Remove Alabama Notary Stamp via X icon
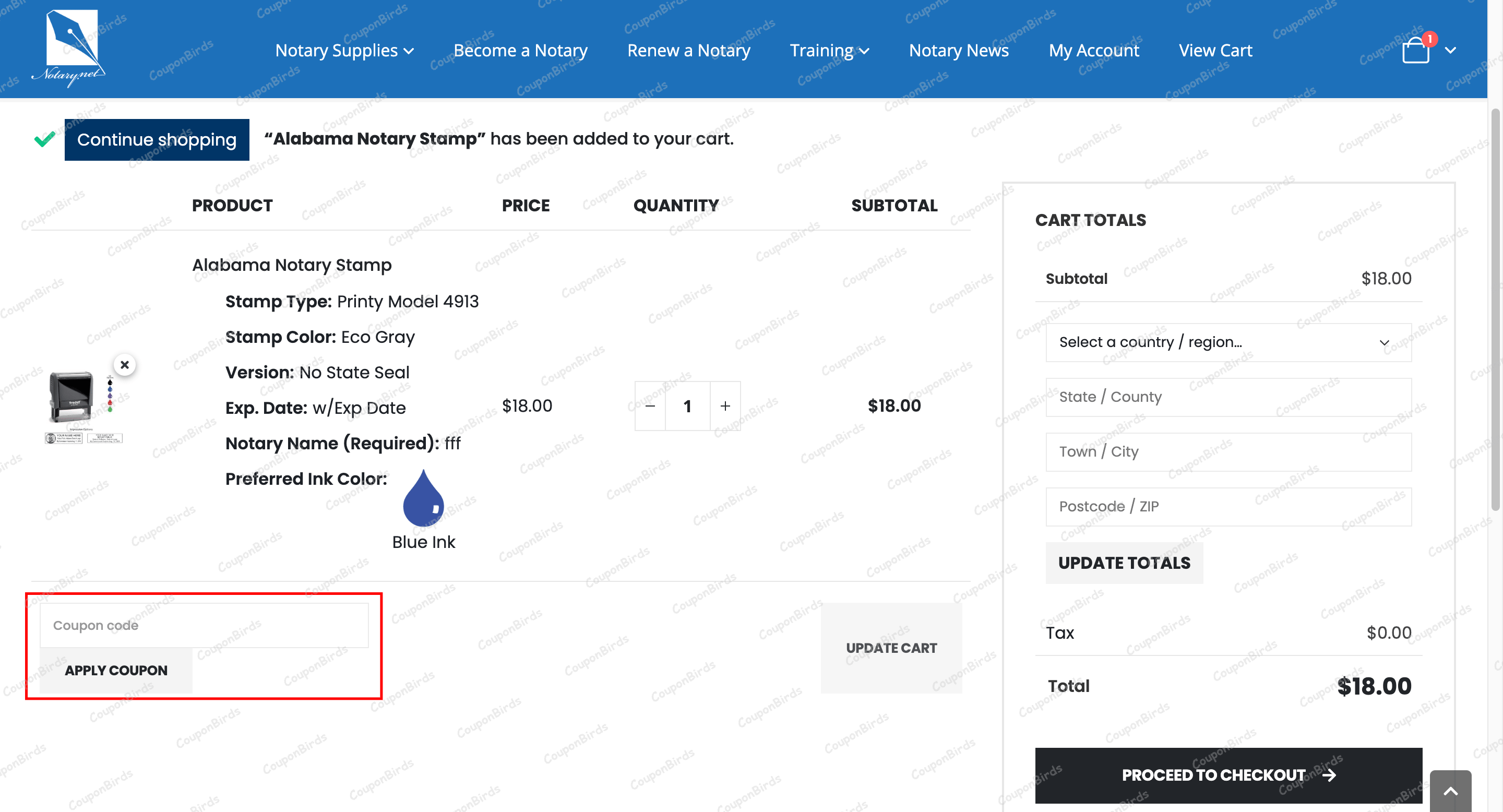 pos(125,365)
